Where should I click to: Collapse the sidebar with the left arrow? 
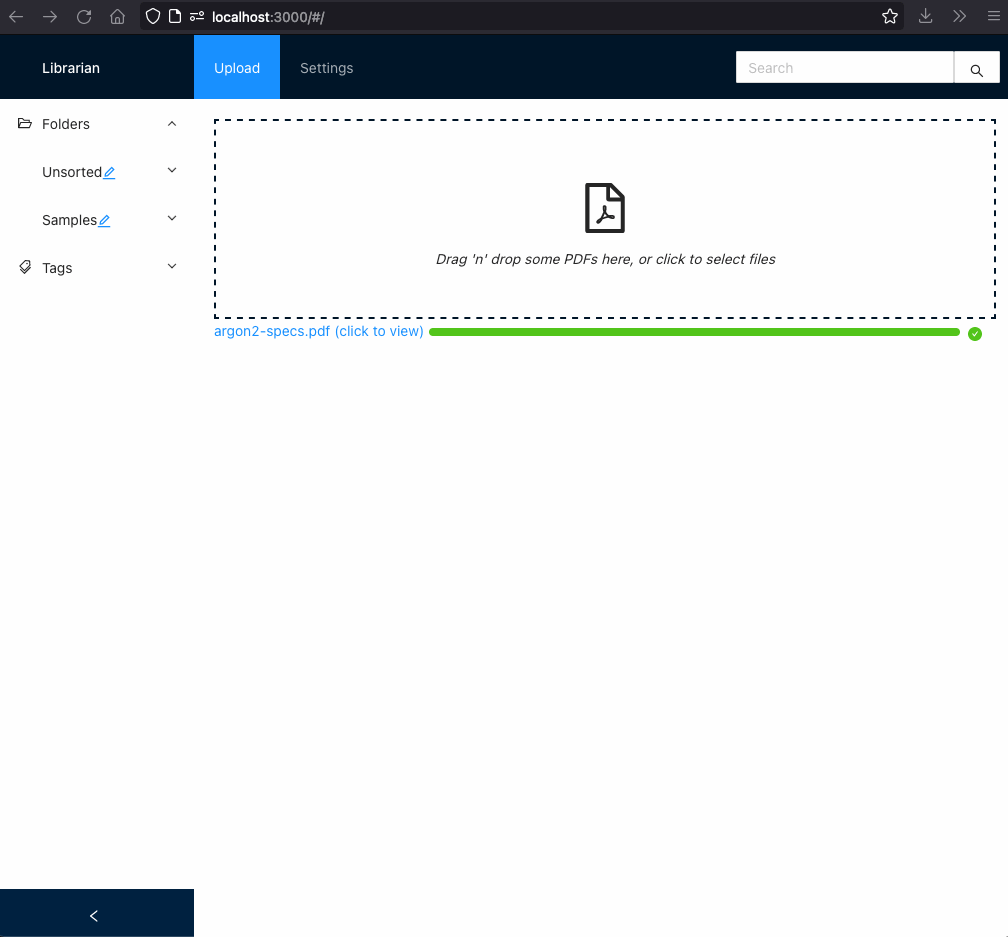pyautogui.click(x=95, y=915)
